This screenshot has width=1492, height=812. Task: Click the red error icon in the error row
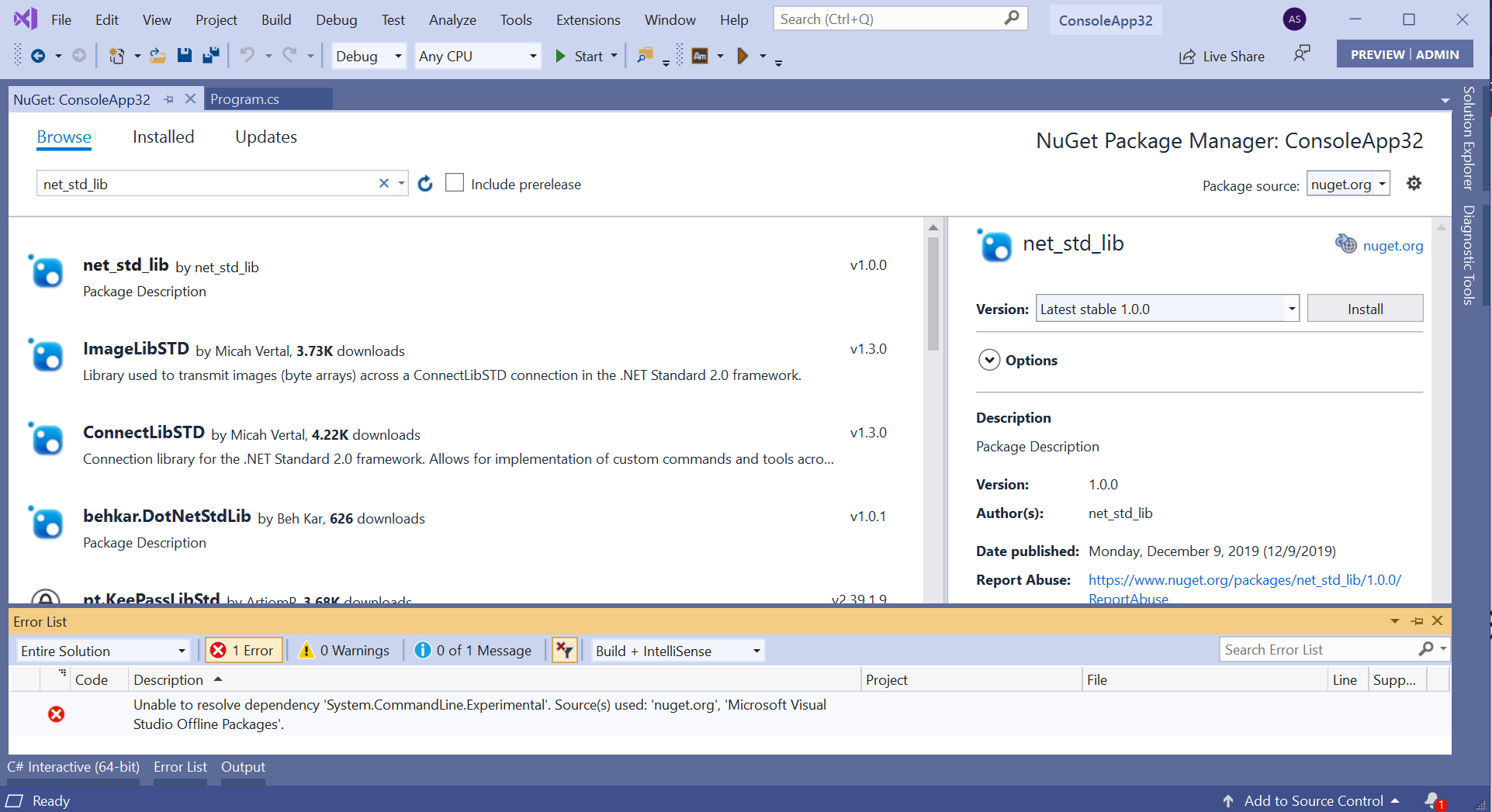pyautogui.click(x=56, y=714)
